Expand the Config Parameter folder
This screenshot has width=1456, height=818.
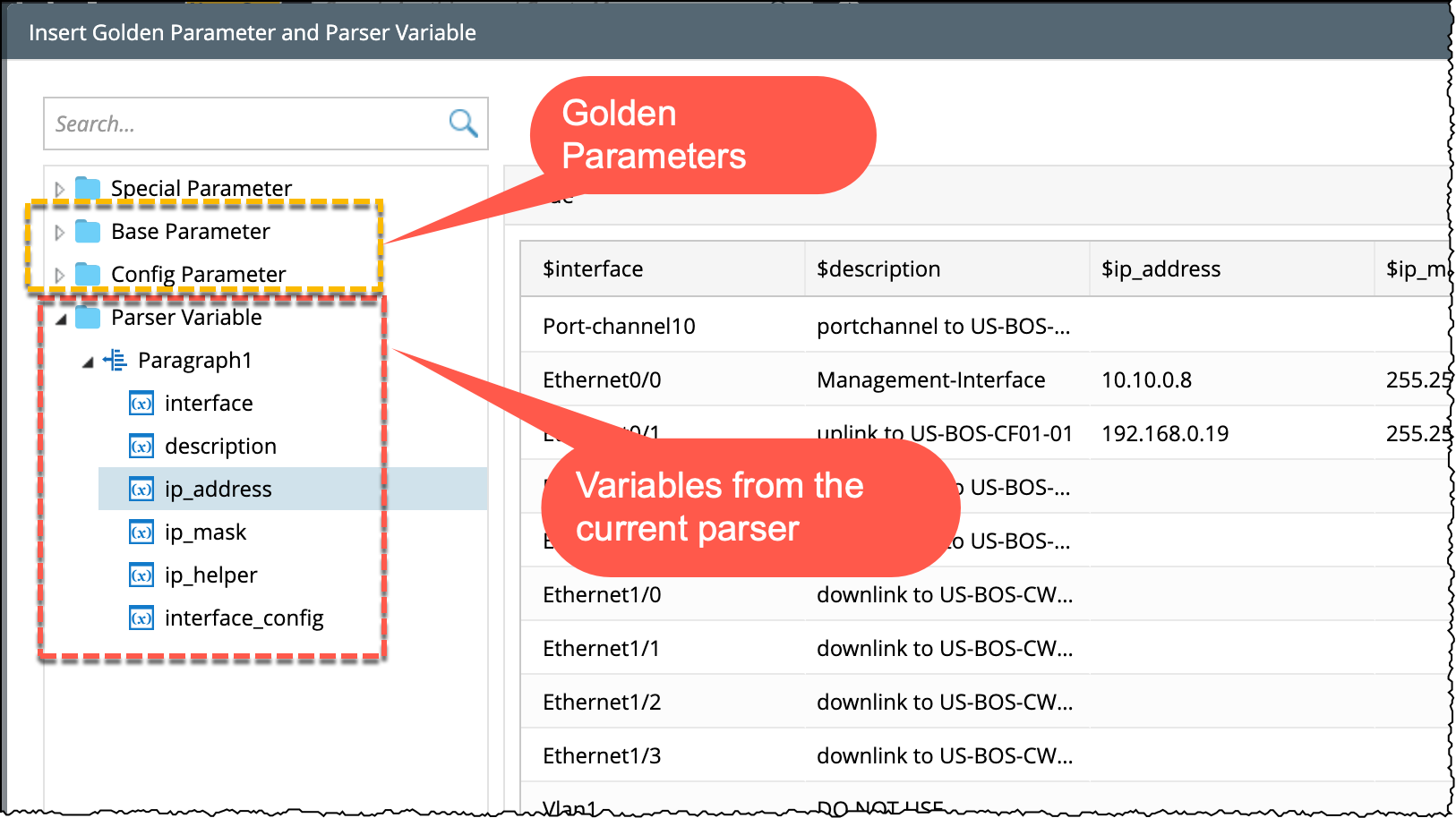[60, 275]
